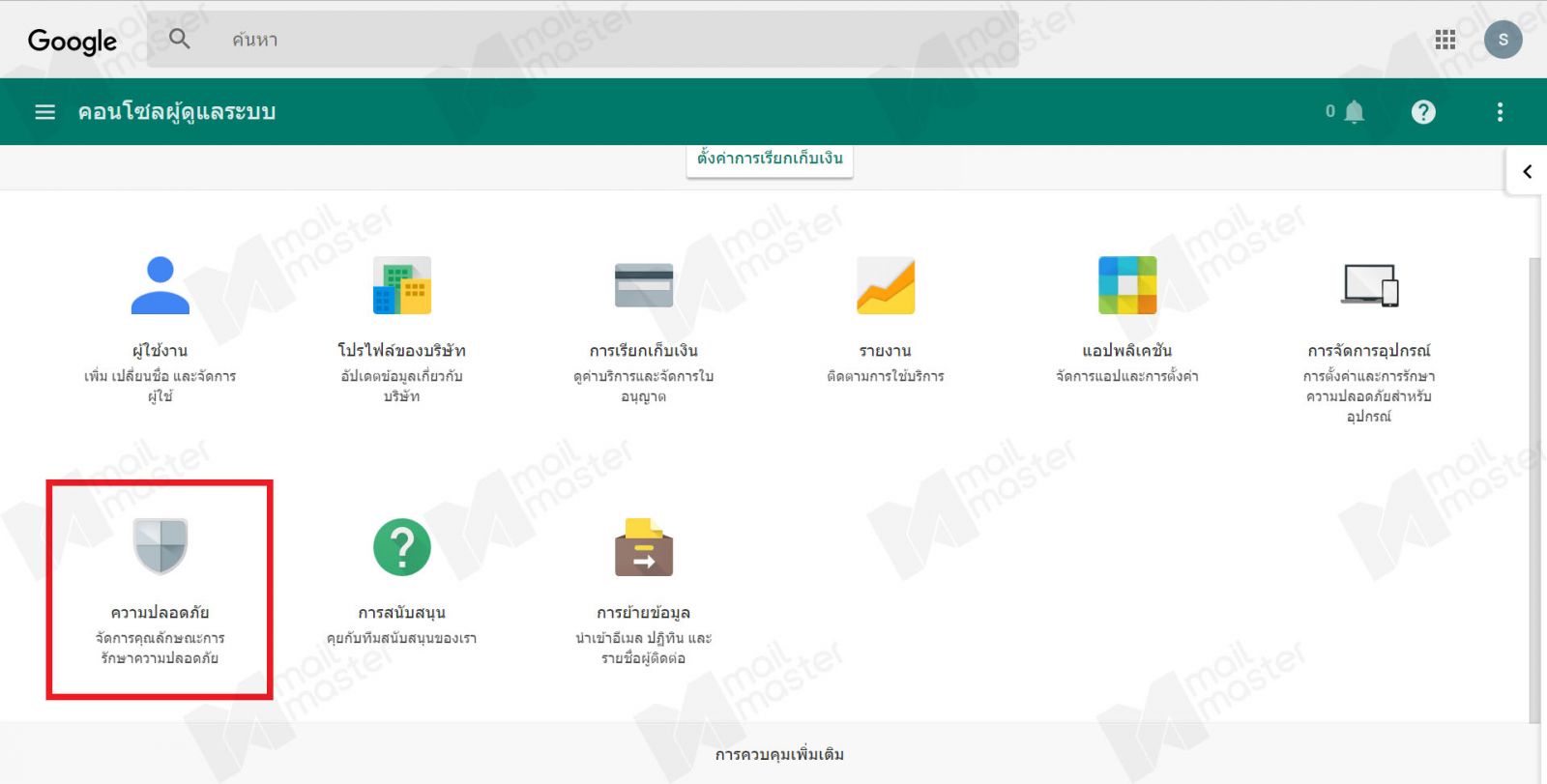Click the การสนับสนุน label
The width and height of the screenshot is (1547, 784).
coord(402,613)
